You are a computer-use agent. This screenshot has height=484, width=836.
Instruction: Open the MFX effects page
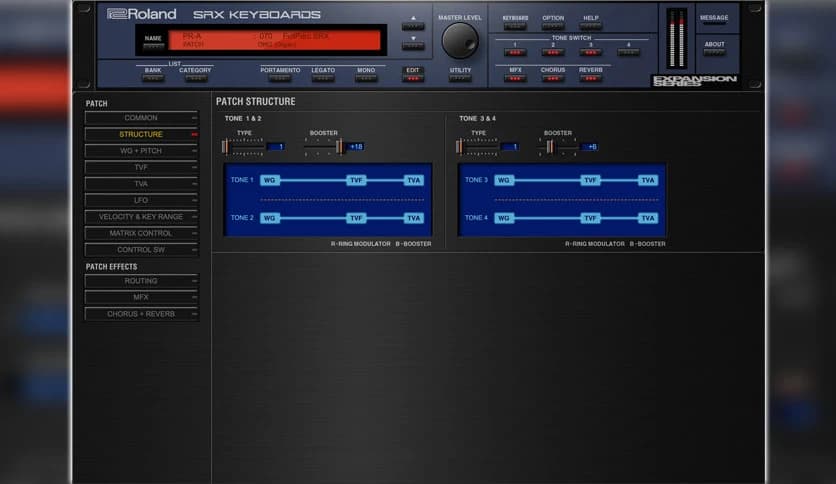tap(141, 297)
